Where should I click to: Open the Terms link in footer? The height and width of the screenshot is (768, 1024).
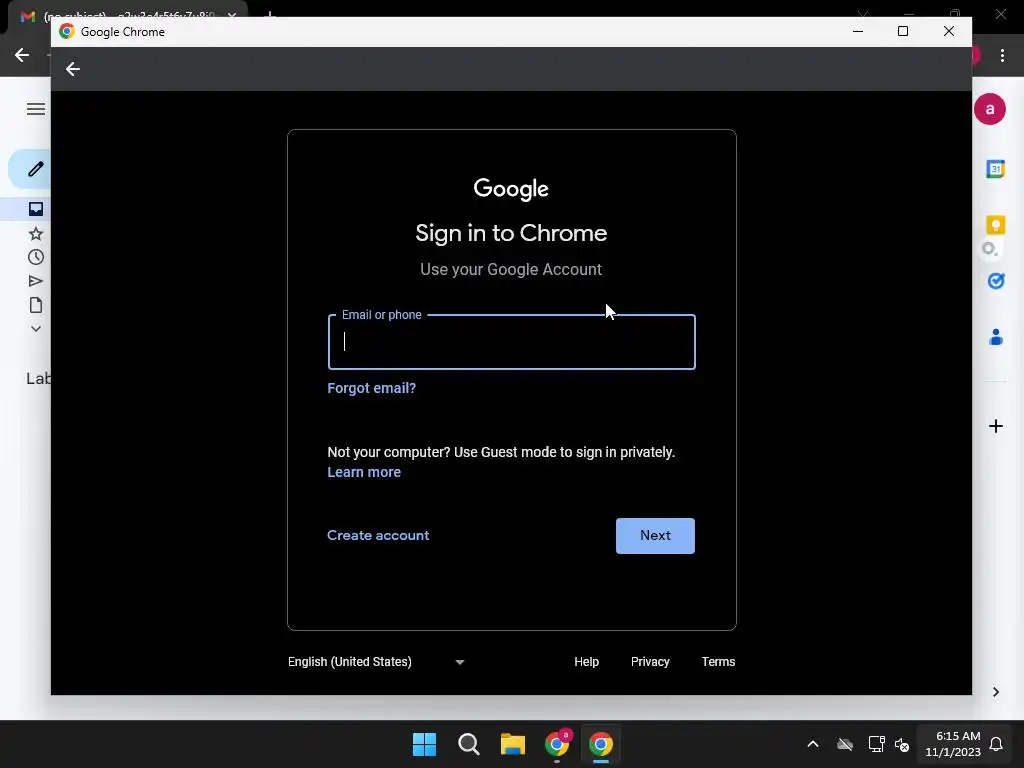click(x=718, y=662)
